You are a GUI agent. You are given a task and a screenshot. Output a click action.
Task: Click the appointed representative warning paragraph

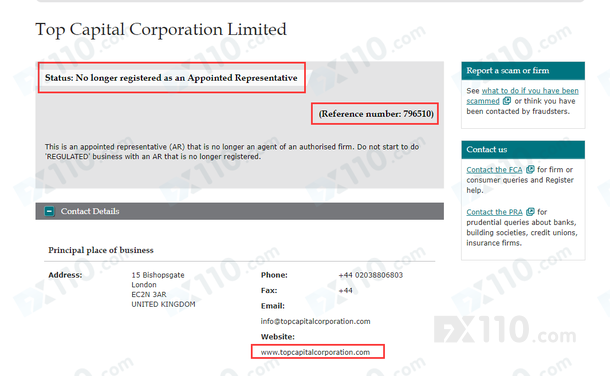[232, 152]
